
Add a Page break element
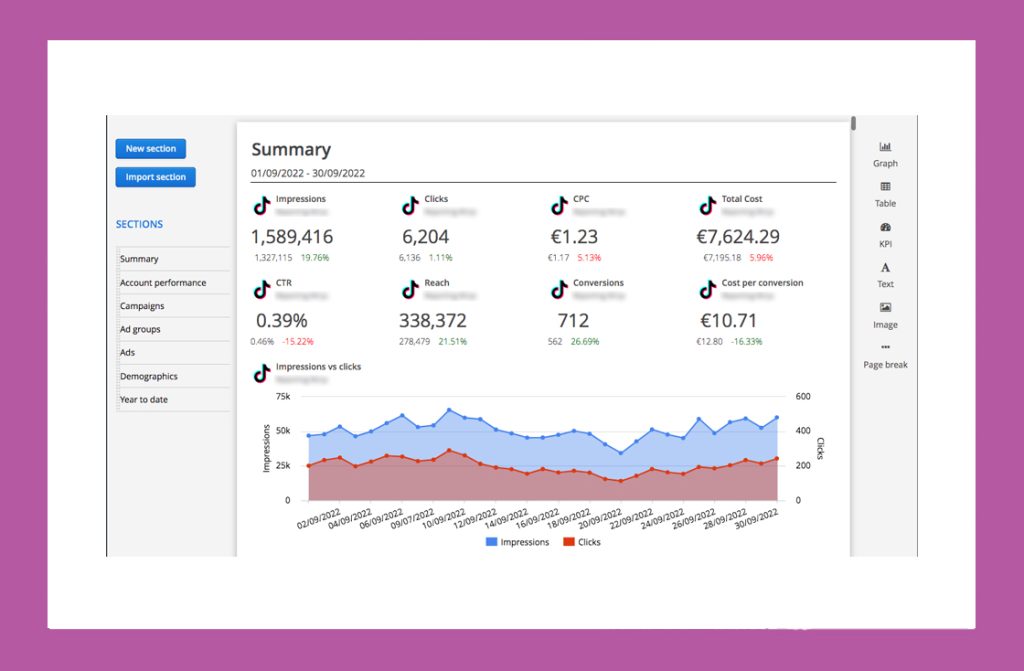tap(885, 348)
